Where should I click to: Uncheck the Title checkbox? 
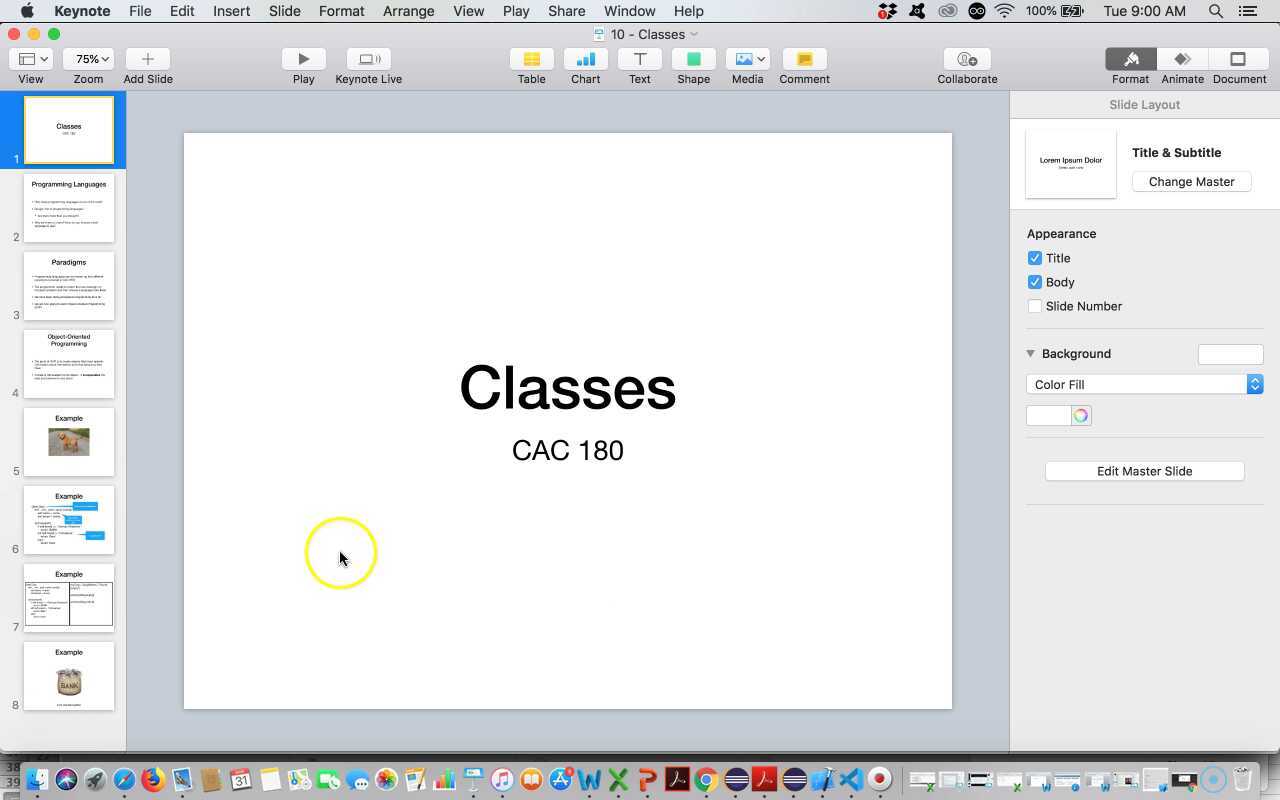point(1035,258)
